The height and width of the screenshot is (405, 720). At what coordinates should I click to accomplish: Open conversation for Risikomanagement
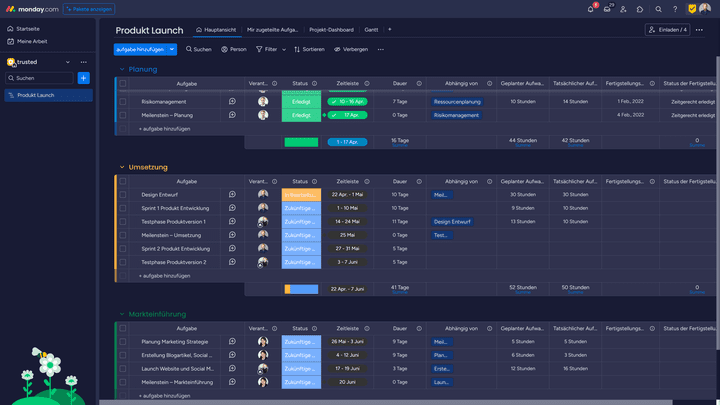pyautogui.click(x=232, y=102)
